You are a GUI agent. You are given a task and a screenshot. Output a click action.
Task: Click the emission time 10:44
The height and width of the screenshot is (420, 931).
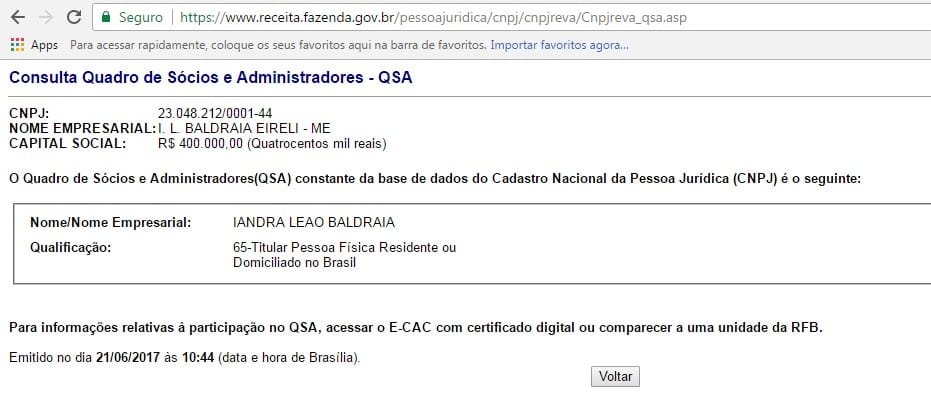pos(199,357)
